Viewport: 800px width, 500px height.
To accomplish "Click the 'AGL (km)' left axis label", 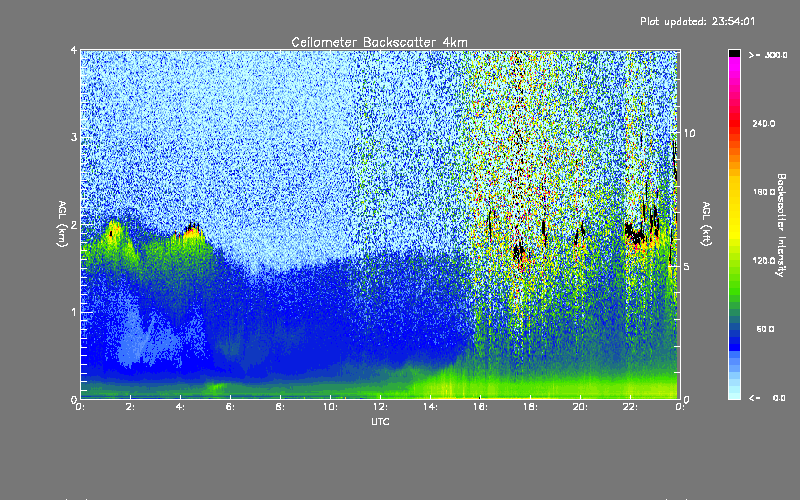I will pos(62,224).
